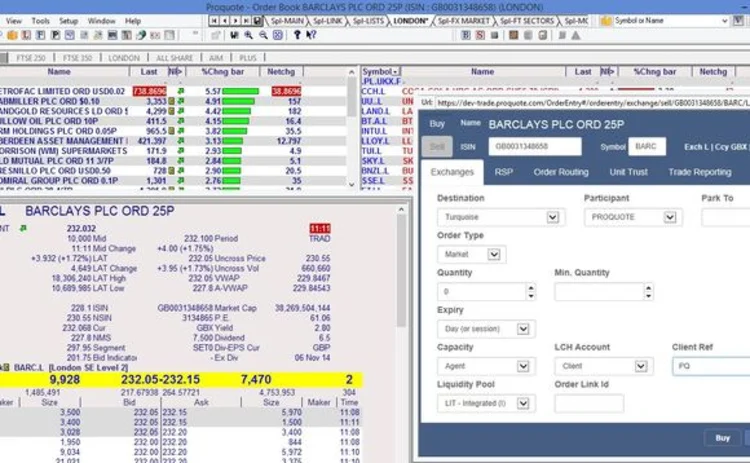Open the Expiry Day (or session) dropdown
750x463 pixels.
523,329
